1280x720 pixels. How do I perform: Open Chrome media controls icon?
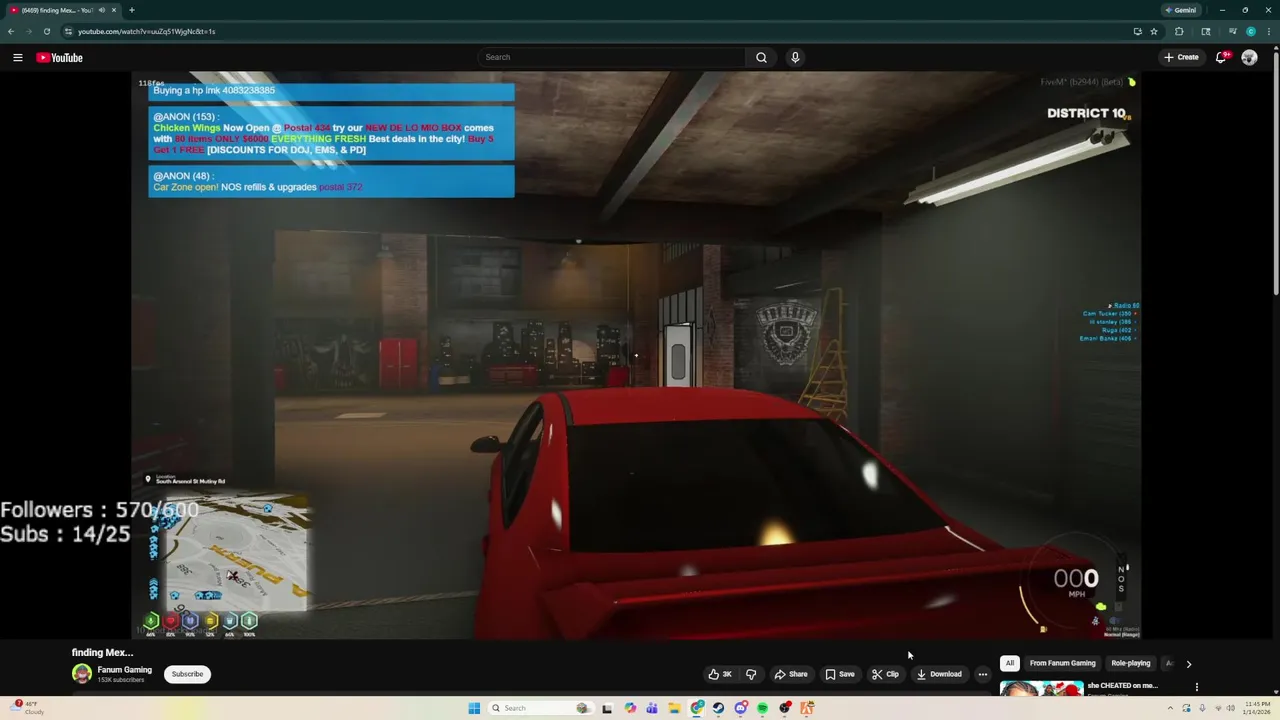[x=1232, y=31]
